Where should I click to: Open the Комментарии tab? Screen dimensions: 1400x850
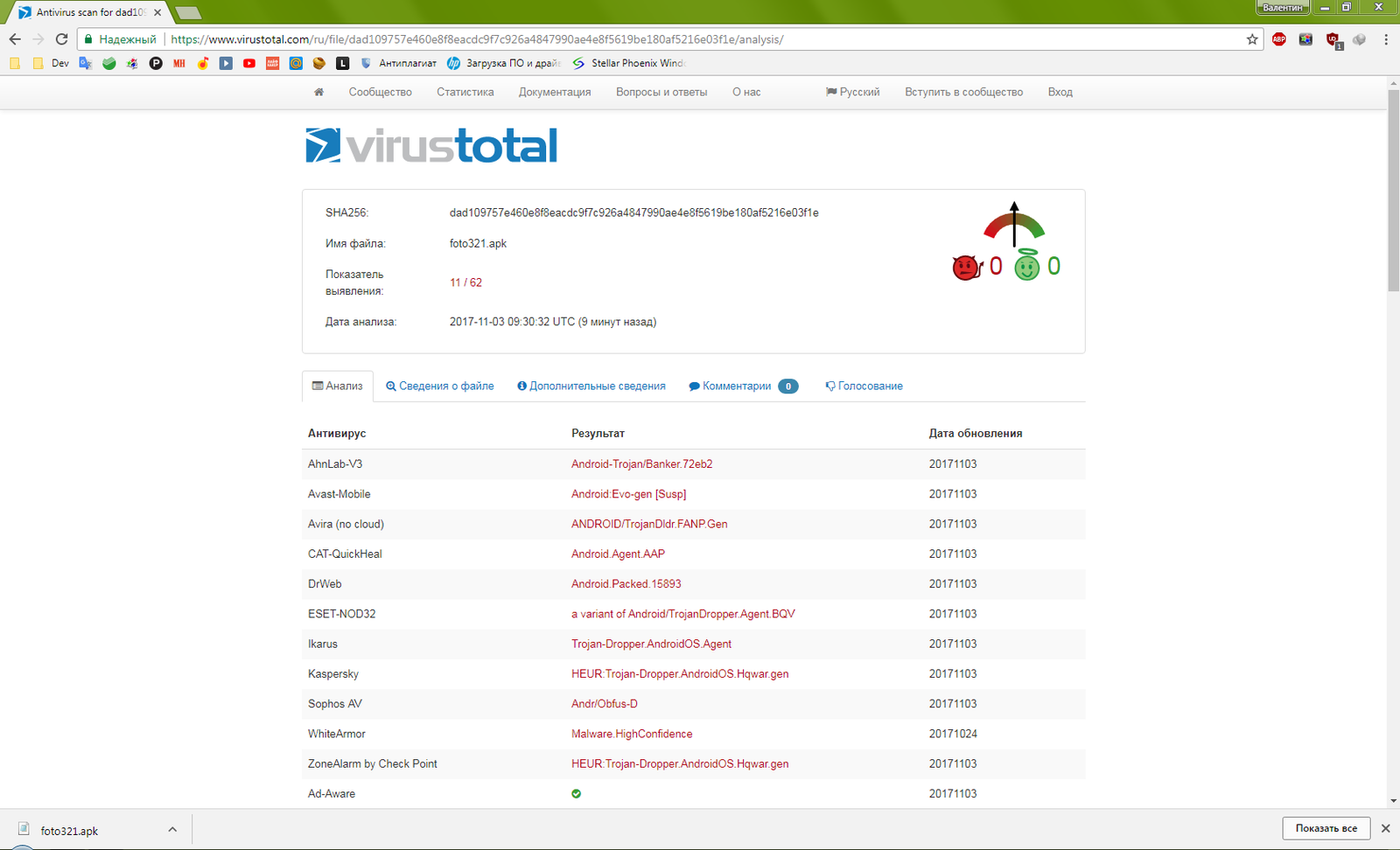click(743, 386)
